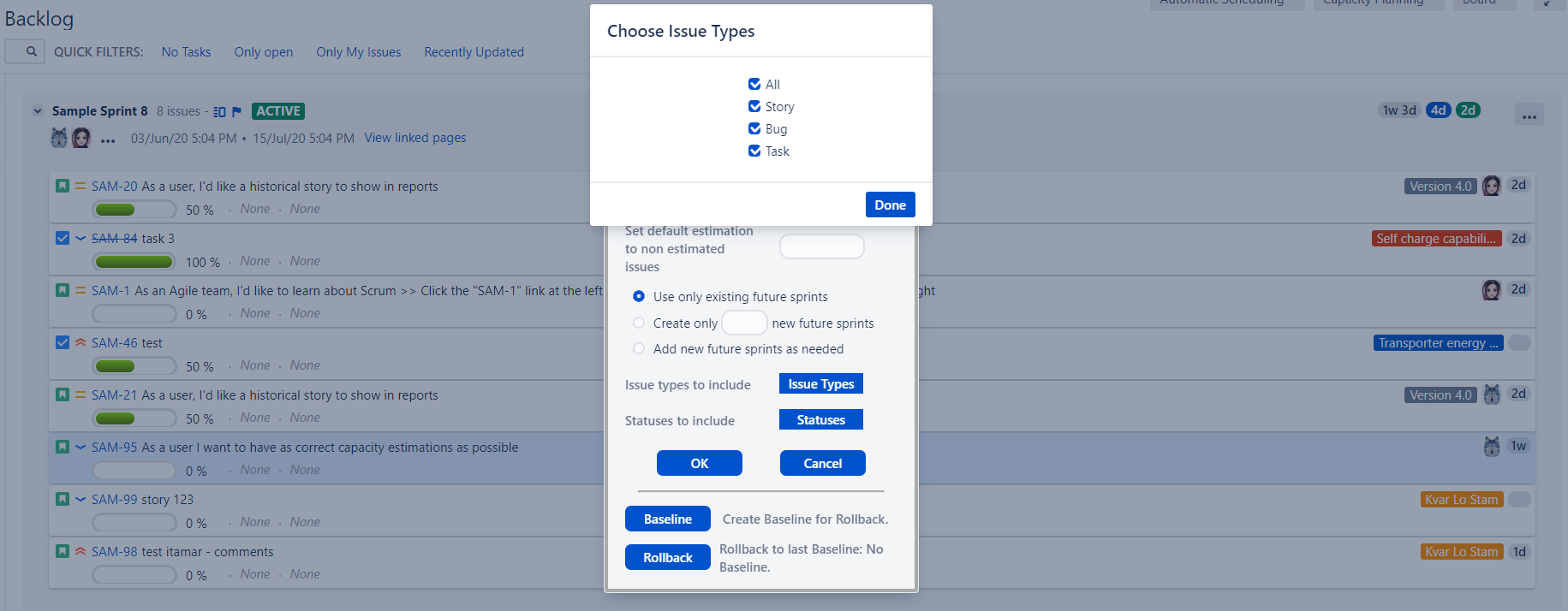Click the Rollback button
The height and width of the screenshot is (611, 1568).
point(668,557)
